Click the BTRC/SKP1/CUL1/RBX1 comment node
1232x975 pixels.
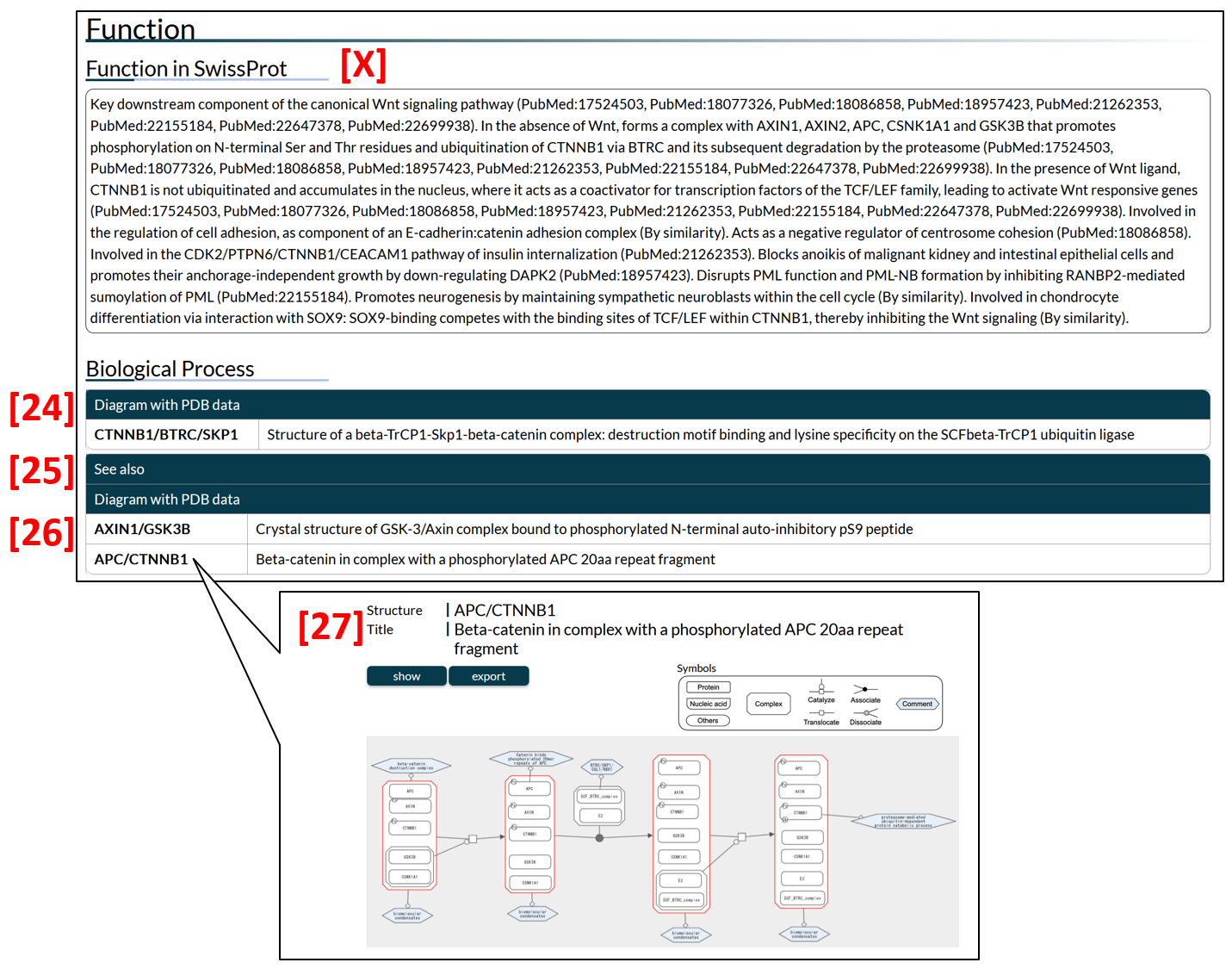601,767
